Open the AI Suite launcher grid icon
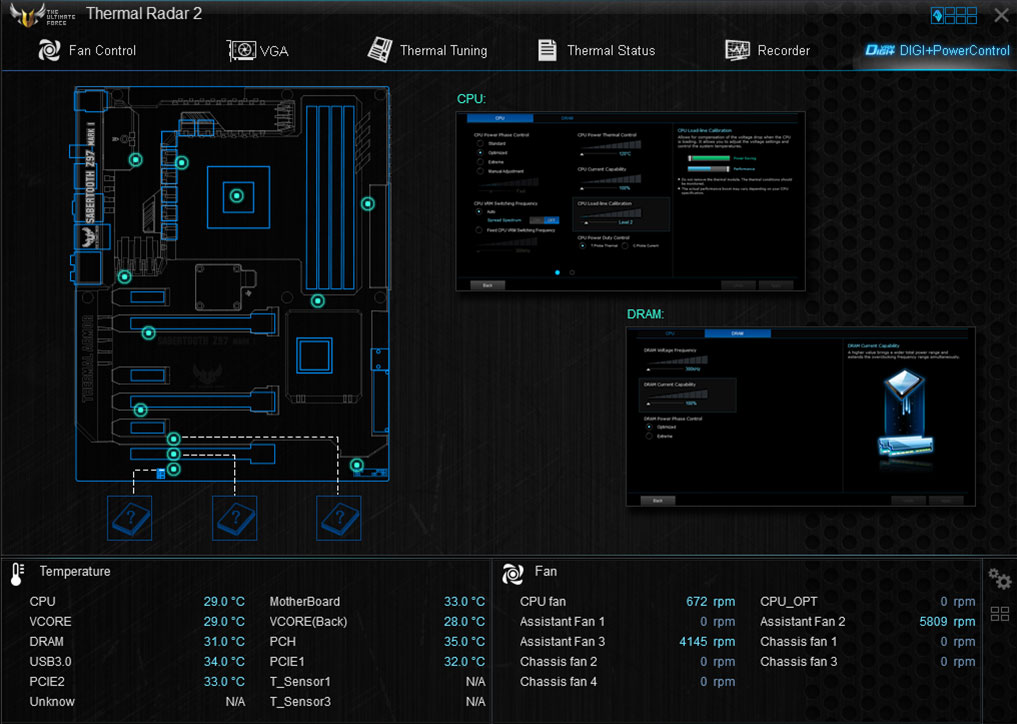This screenshot has width=1017, height=724. (x=953, y=16)
